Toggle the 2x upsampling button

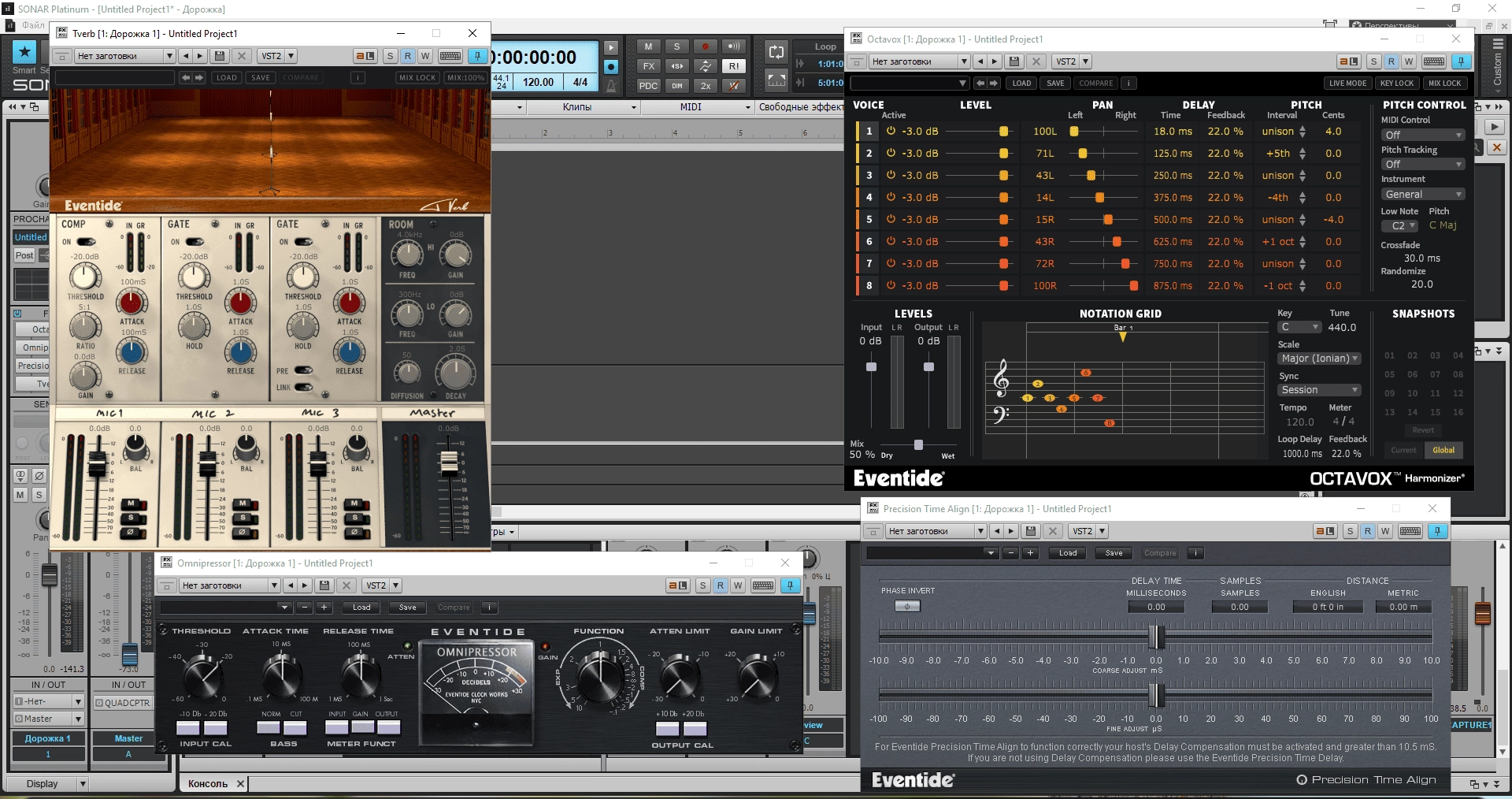[705, 86]
